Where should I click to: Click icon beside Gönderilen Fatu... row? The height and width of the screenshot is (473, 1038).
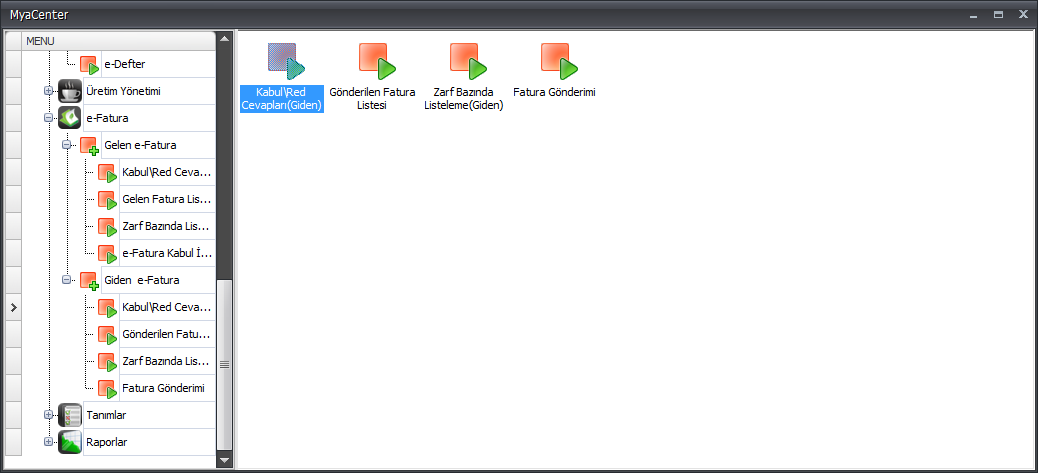[x=107, y=335]
